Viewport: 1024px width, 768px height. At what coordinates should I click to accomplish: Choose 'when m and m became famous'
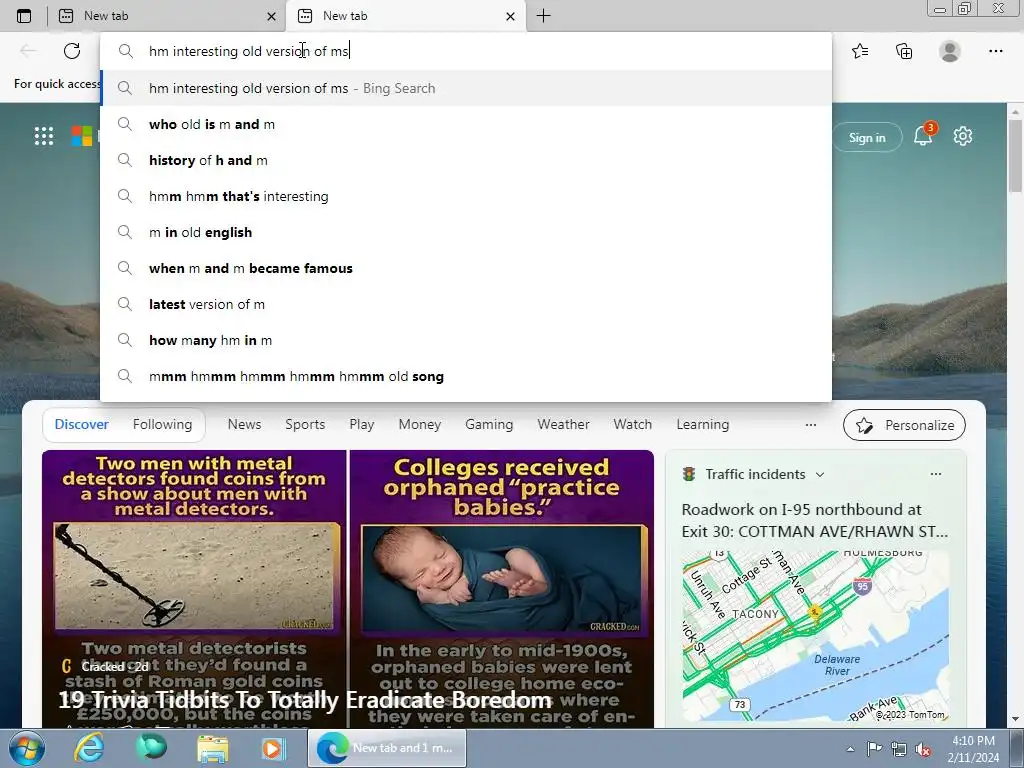coord(467,268)
